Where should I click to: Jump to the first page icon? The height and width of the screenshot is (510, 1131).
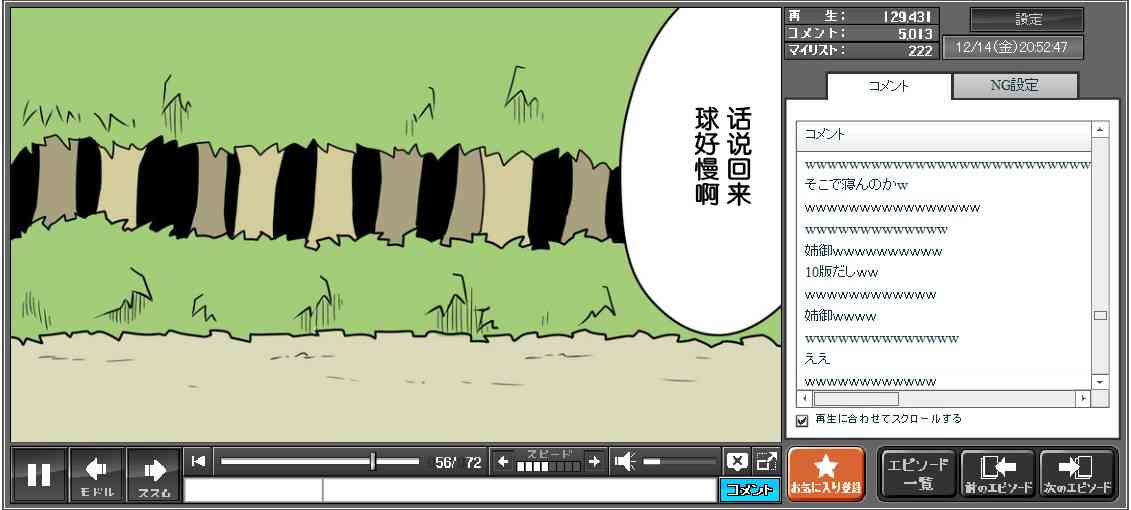pyautogui.click(x=198, y=461)
